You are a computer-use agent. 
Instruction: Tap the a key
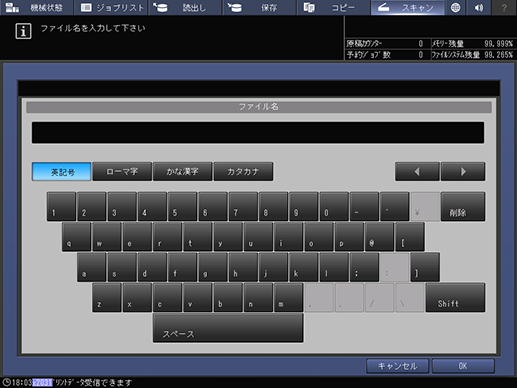click(x=92, y=267)
